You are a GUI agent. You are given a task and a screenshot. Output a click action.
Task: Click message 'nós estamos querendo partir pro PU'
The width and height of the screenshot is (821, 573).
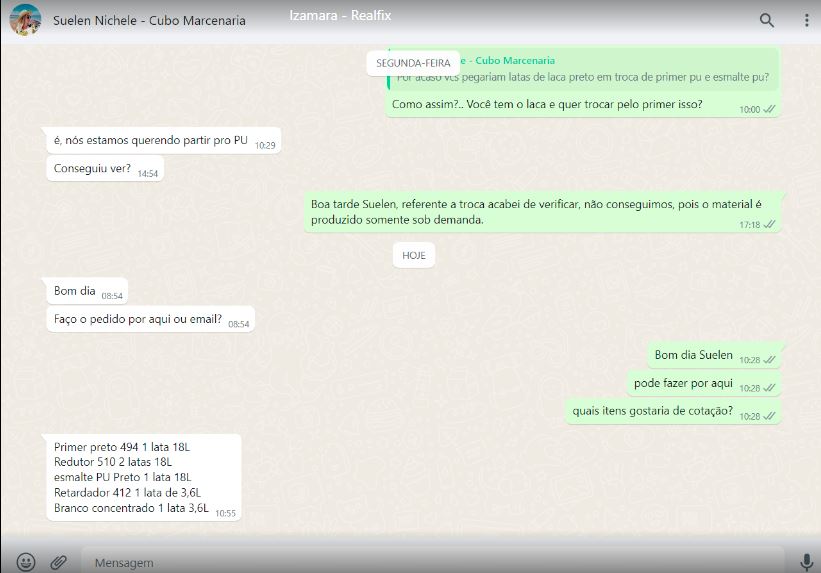[150, 141]
